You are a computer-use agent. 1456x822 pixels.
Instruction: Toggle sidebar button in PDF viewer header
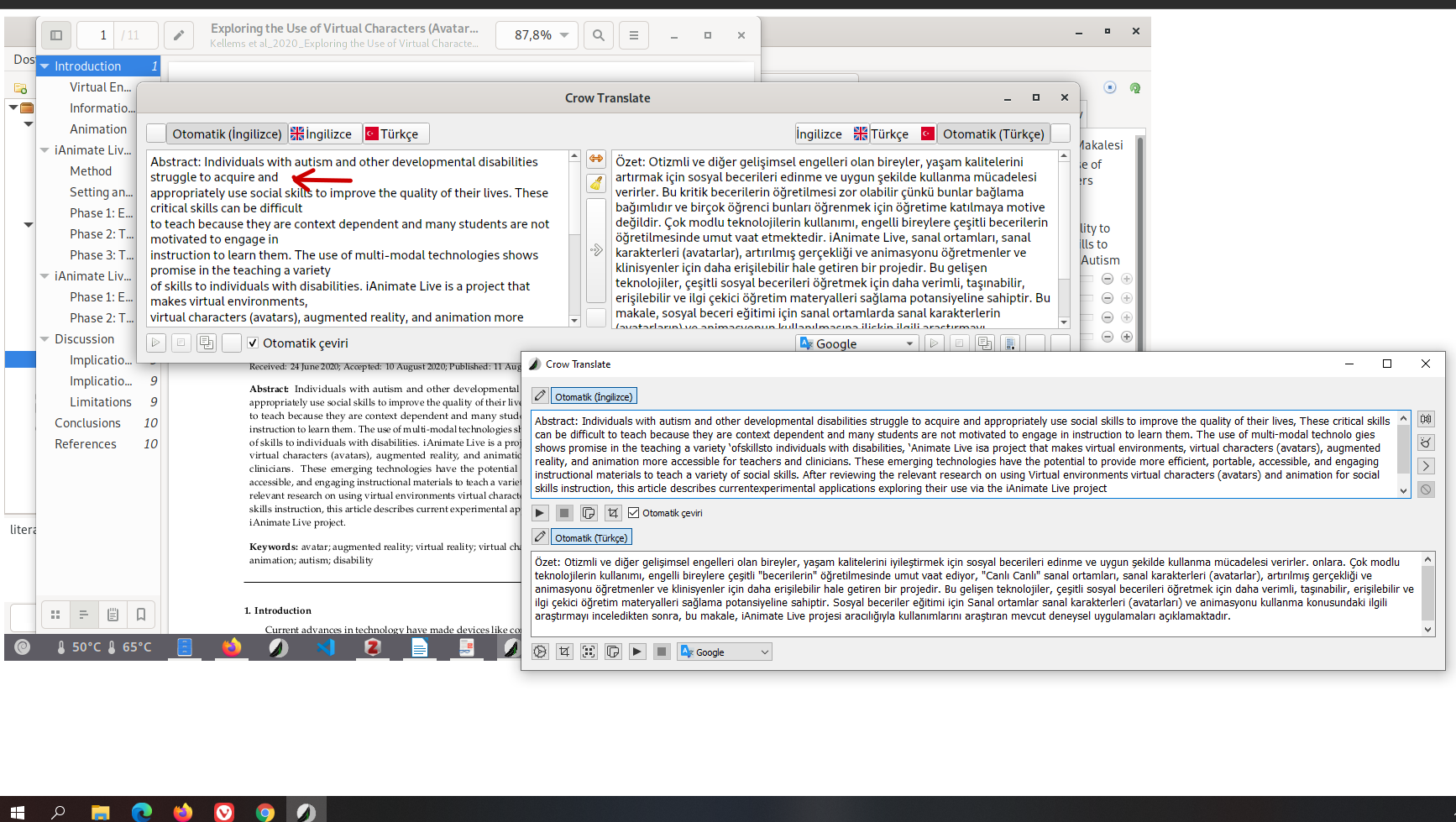coord(56,35)
